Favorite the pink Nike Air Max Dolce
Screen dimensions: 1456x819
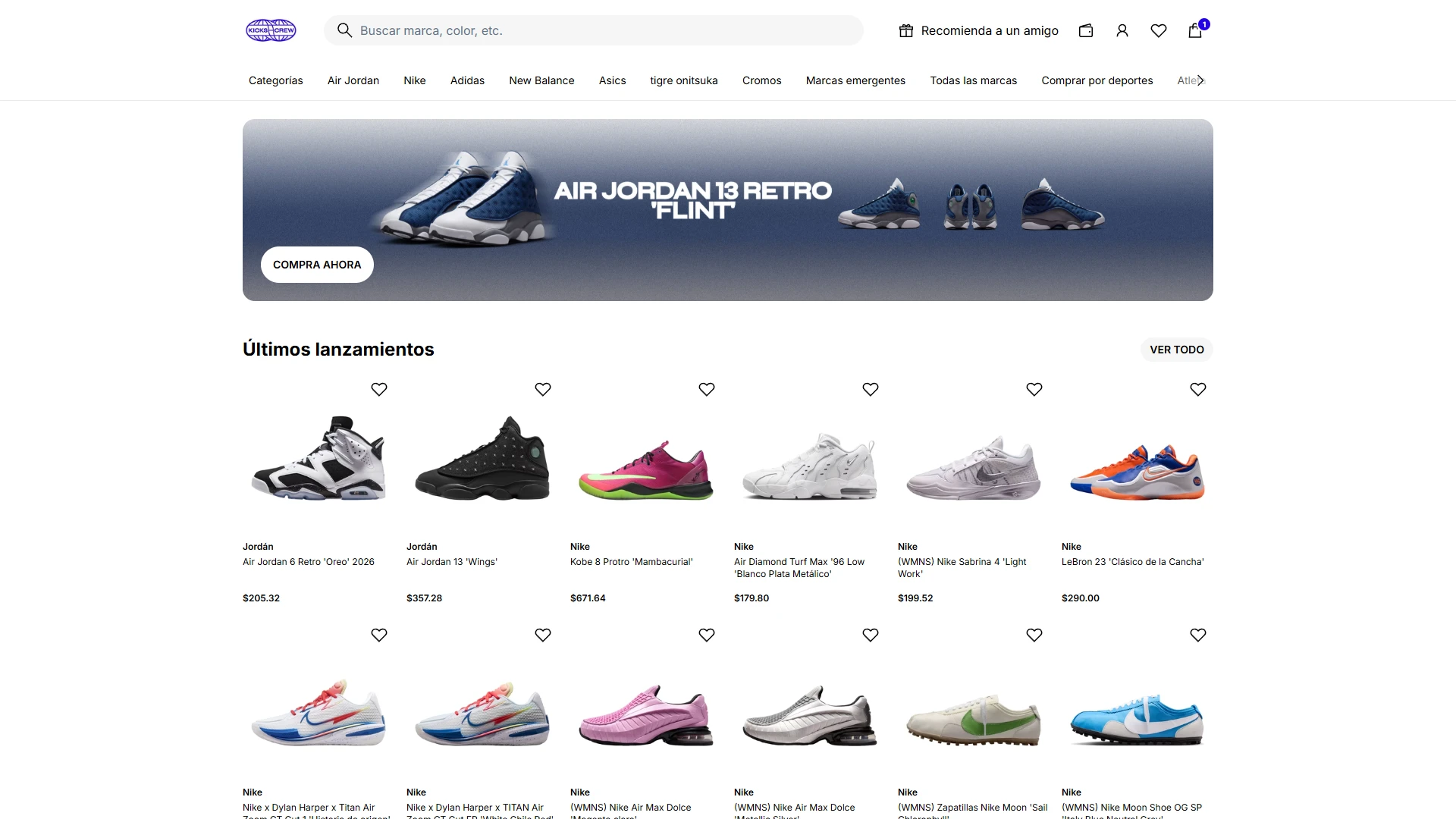click(707, 635)
